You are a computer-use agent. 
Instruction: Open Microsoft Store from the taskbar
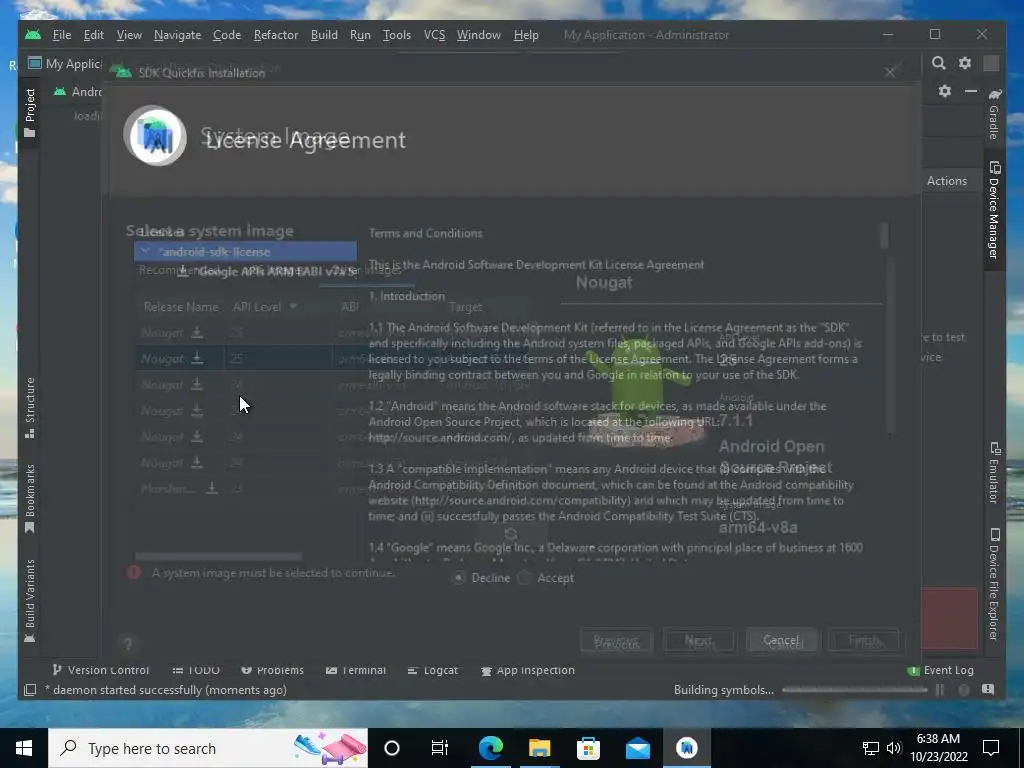pos(588,748)
